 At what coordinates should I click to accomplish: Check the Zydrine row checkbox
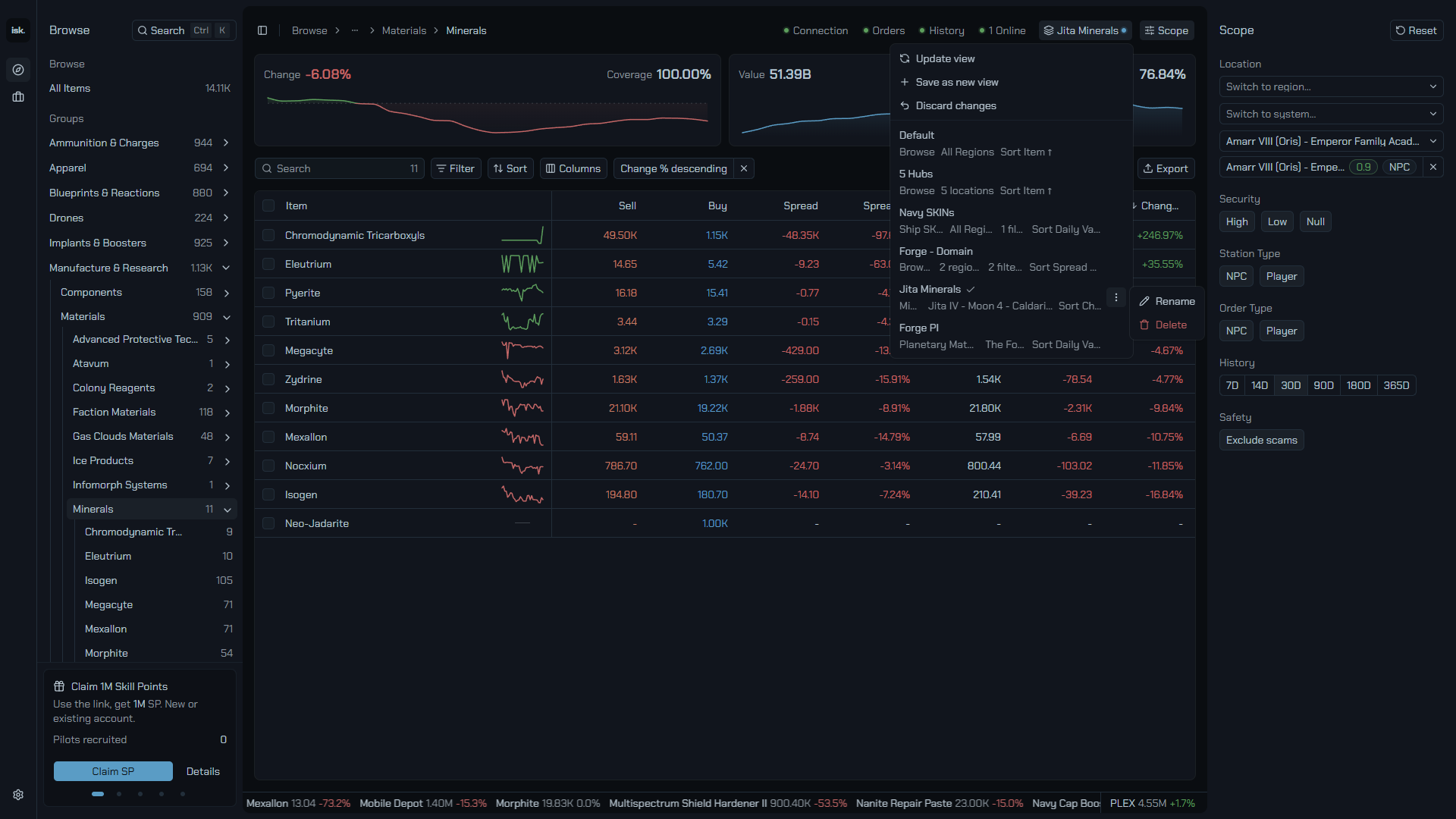(268, 379)
